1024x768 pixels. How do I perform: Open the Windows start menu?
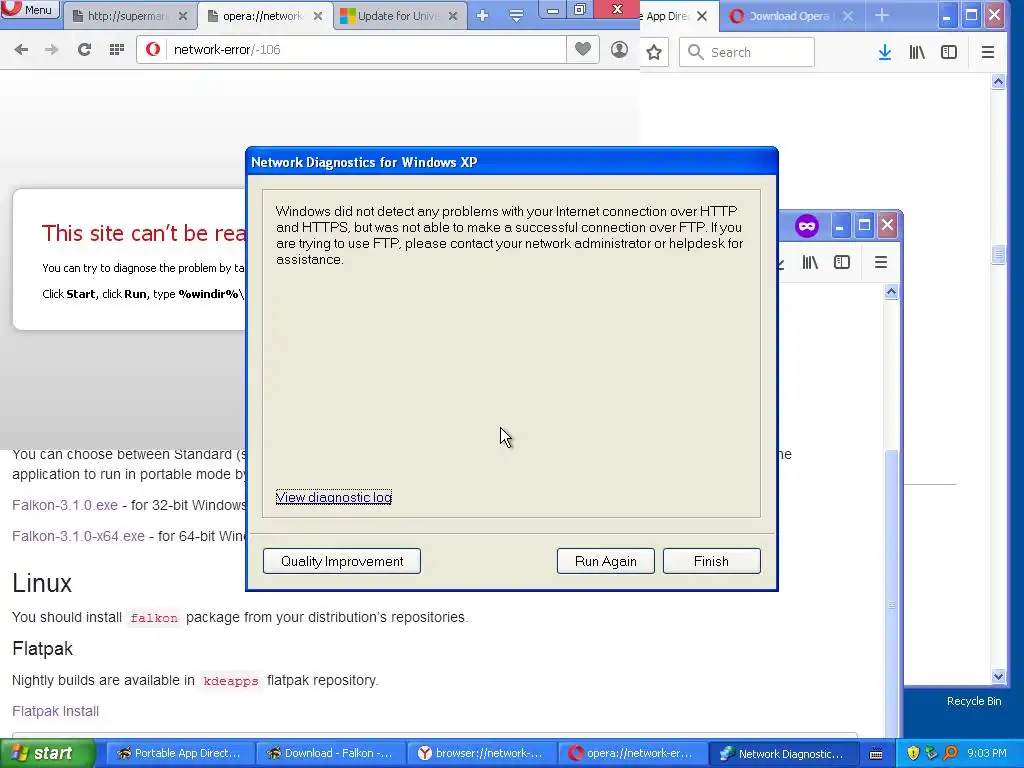(47, 754)
